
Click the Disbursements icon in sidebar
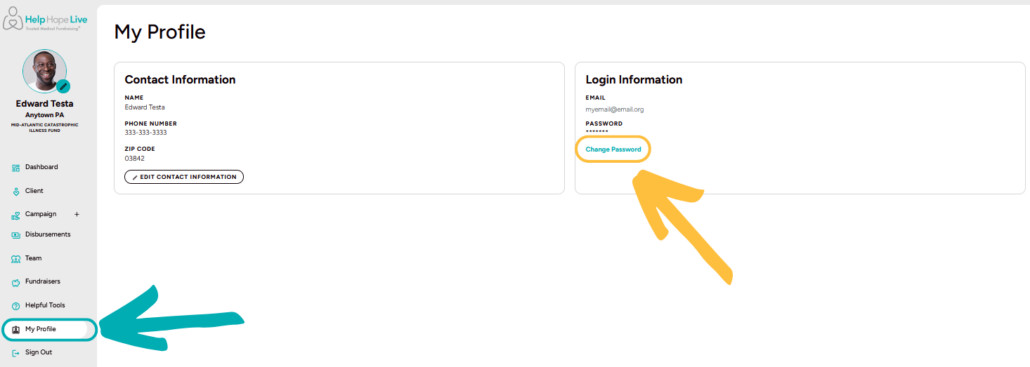pos(16,235)
